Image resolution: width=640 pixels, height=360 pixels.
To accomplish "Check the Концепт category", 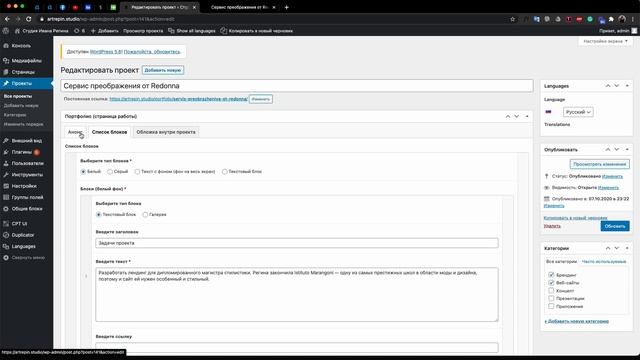I will click(x=551, y=291).
